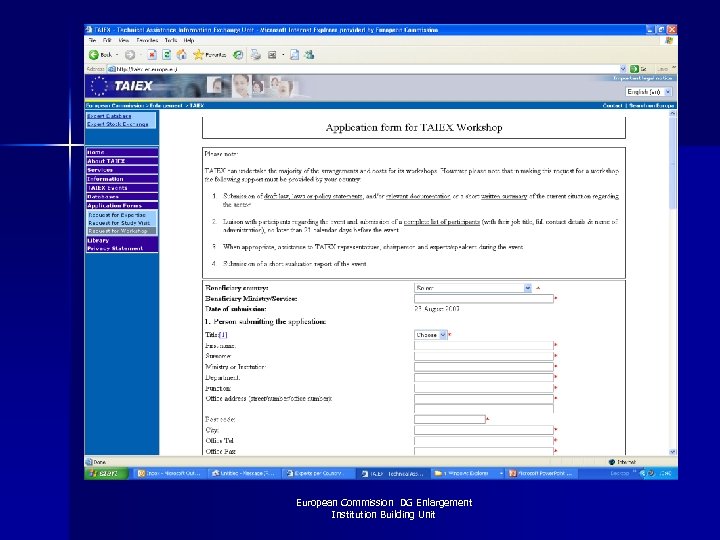Image resolution: width=720 pixels, height=540 pixels.
Task: Click the Function input field
Action: point(484,388)
